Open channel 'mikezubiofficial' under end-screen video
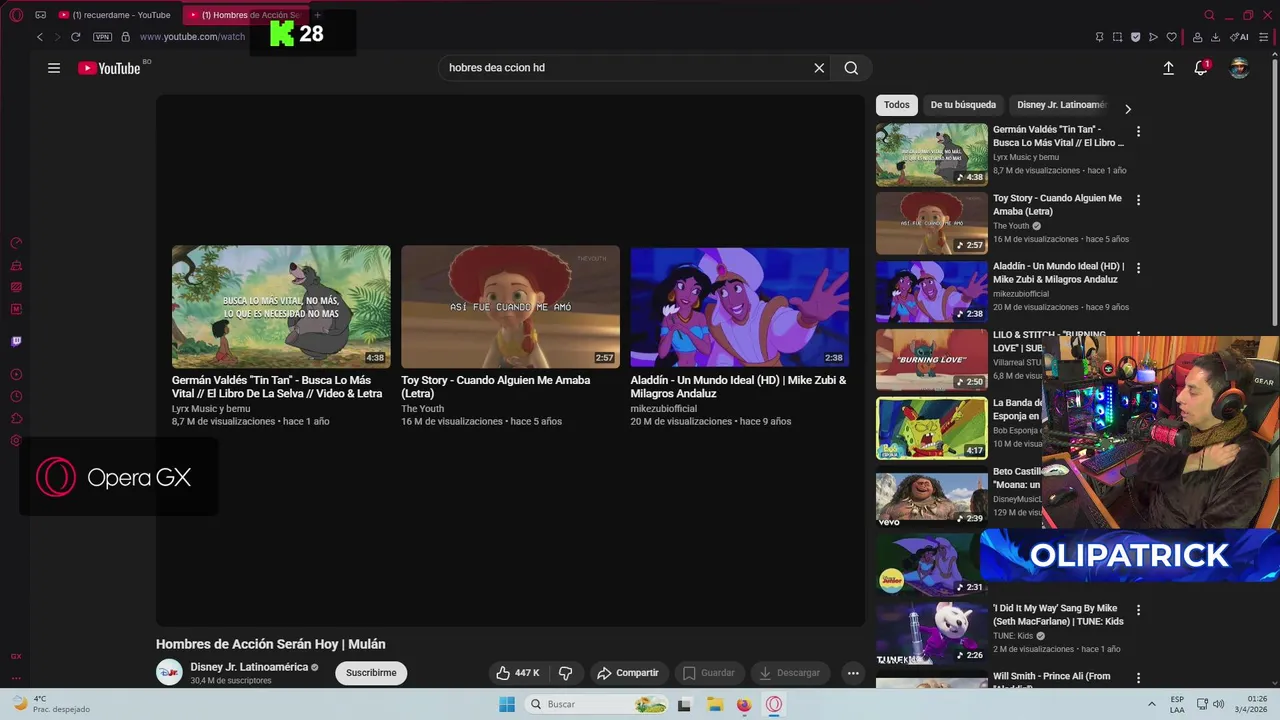This screenshot has height=720, width=1280. (x=664, y=409)
